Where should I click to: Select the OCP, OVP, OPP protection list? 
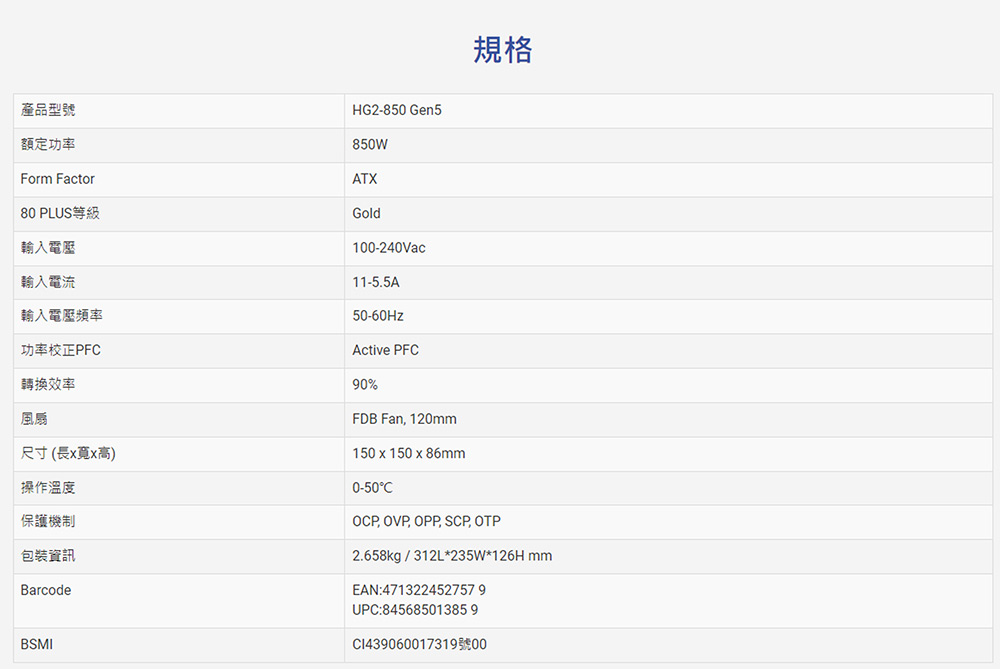click(427, 522)
